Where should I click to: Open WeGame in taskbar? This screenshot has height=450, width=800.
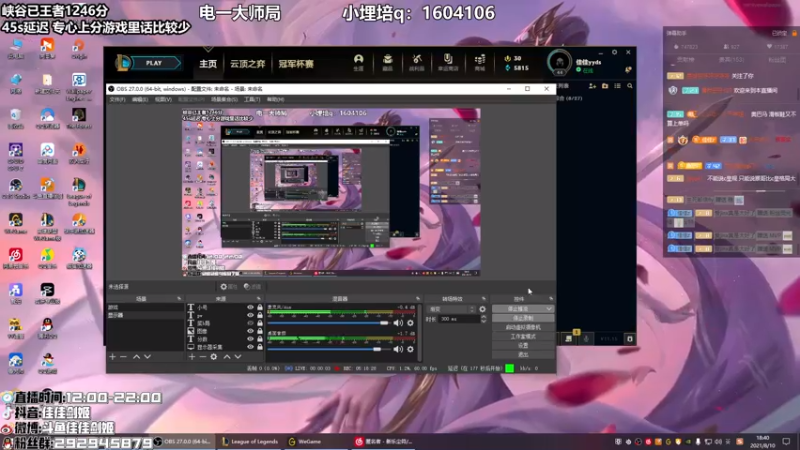[x=305, y=441]
